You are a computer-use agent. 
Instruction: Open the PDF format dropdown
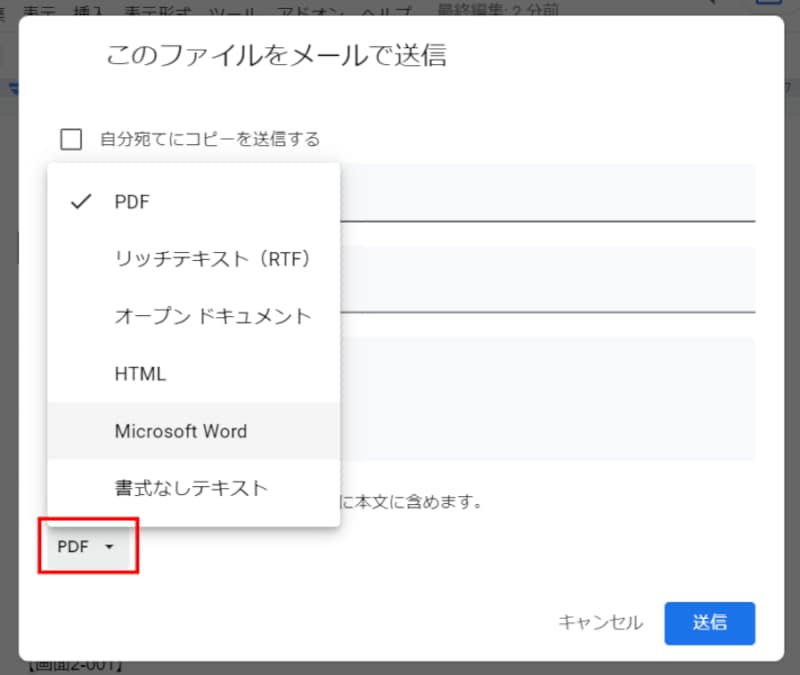point(88,546)
